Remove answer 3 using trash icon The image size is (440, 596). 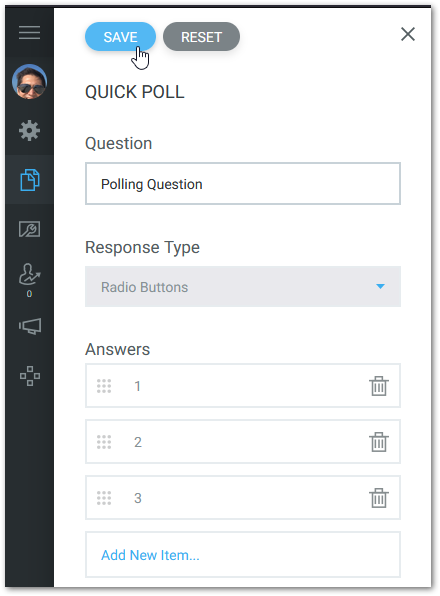pos(378,498)
